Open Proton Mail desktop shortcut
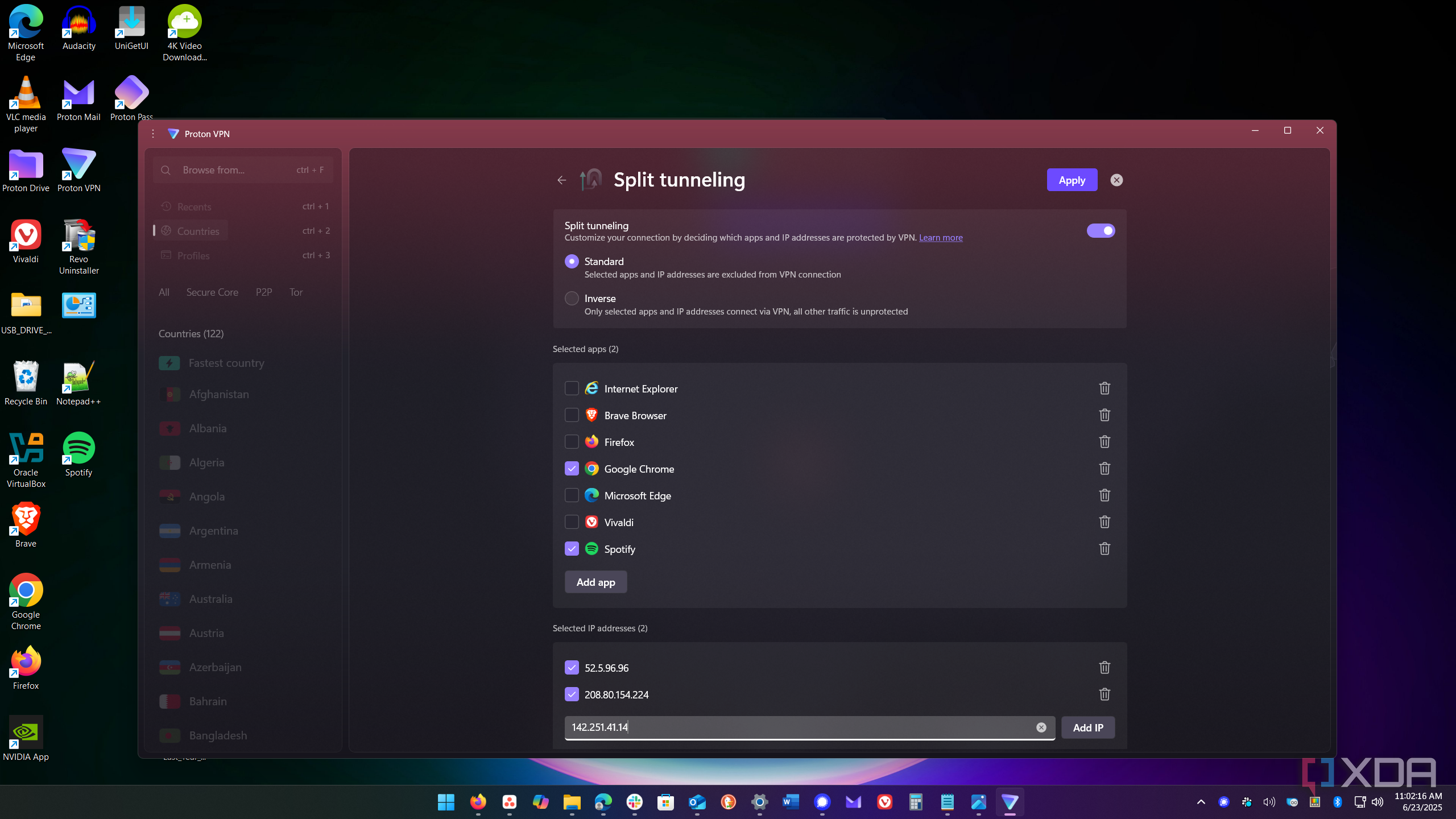The image size is (1456, 819). (78, 100)
